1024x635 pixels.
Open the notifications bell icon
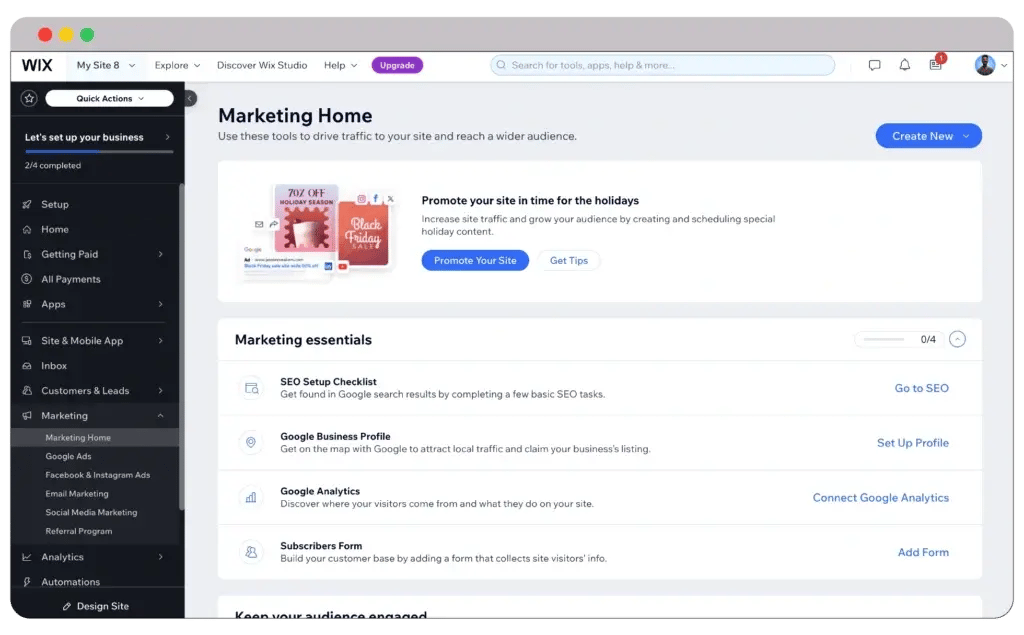904,66
